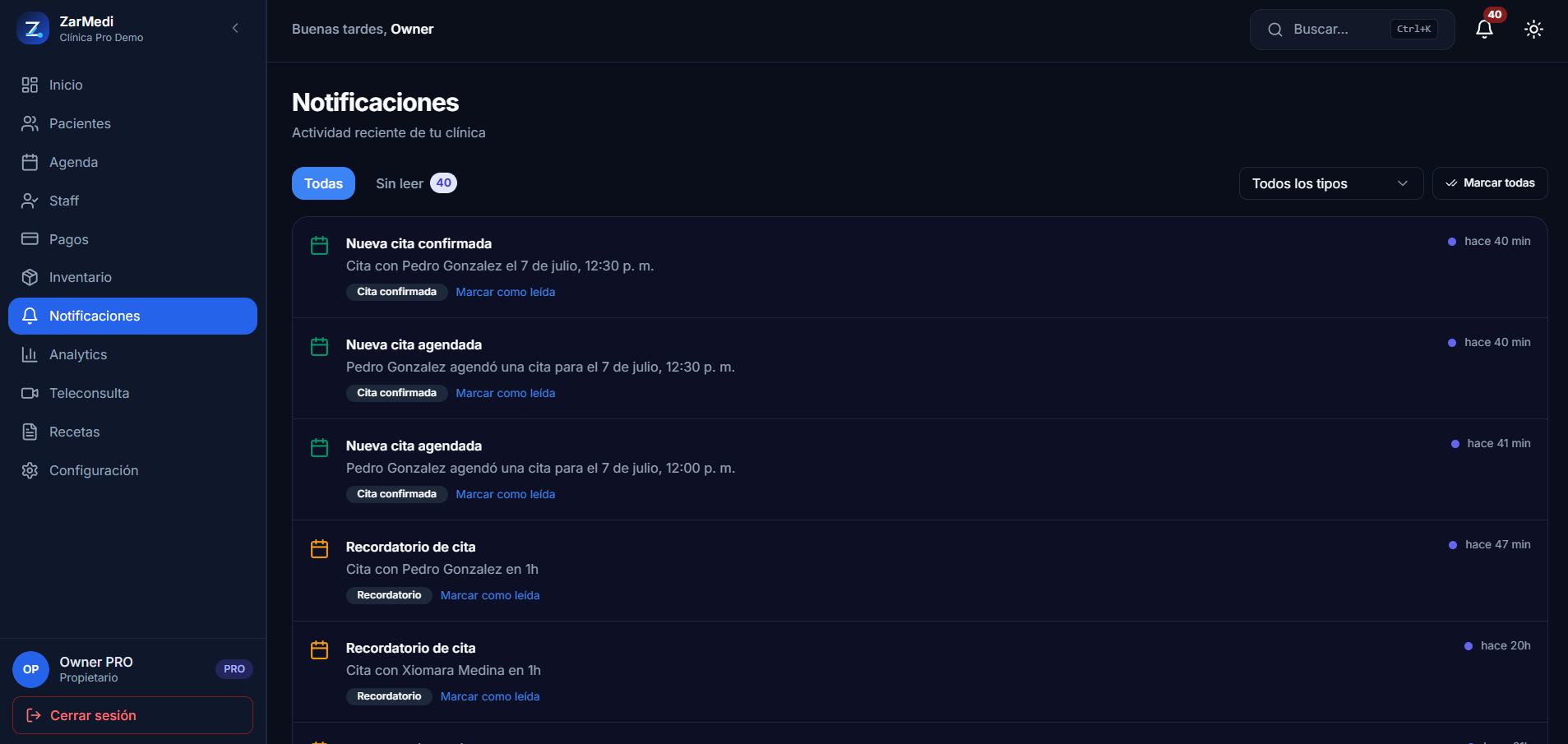Click the ZarMedi Z logo icon

(x=33, y=29)
